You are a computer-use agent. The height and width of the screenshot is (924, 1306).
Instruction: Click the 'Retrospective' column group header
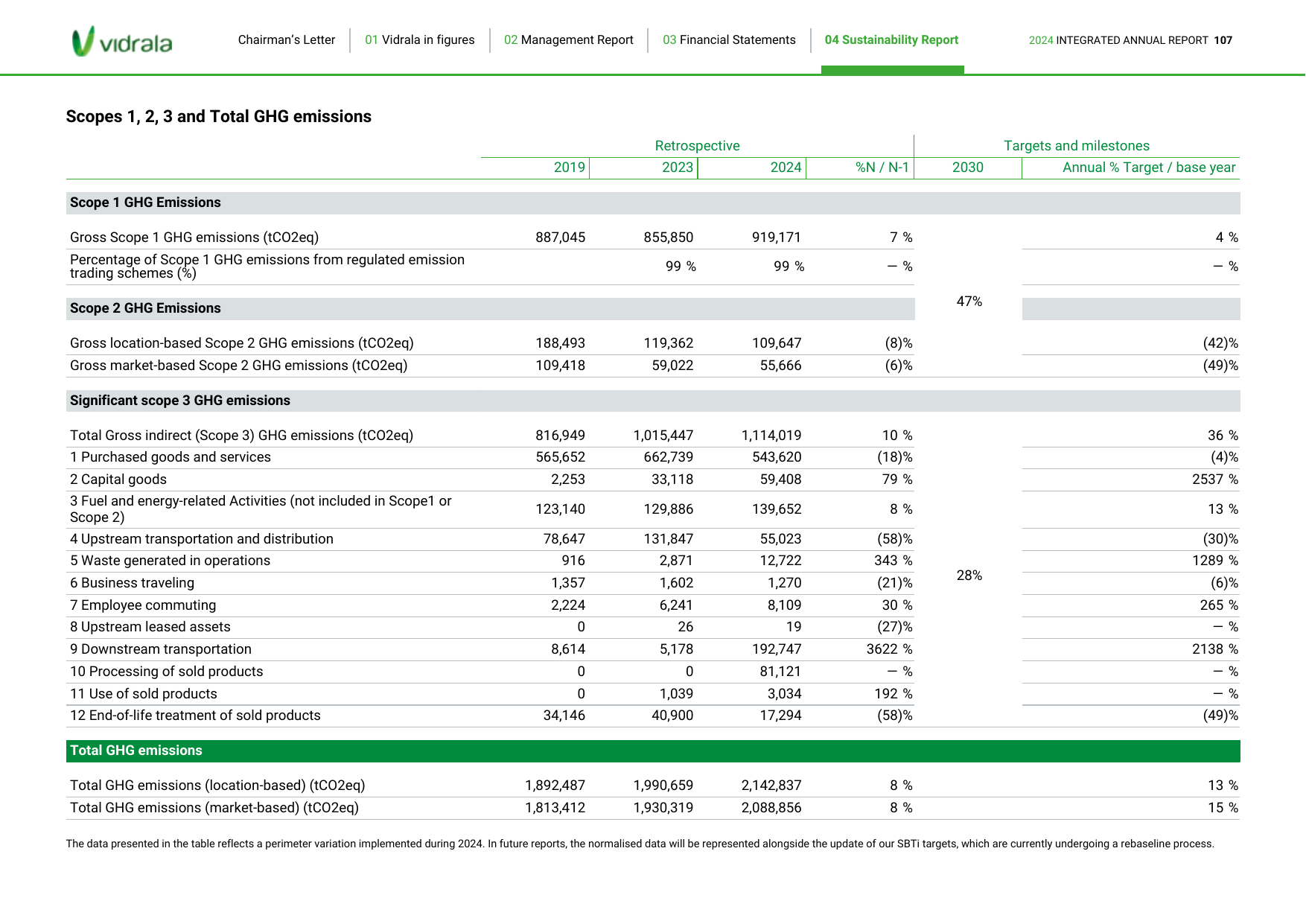(x=698, y=146)
